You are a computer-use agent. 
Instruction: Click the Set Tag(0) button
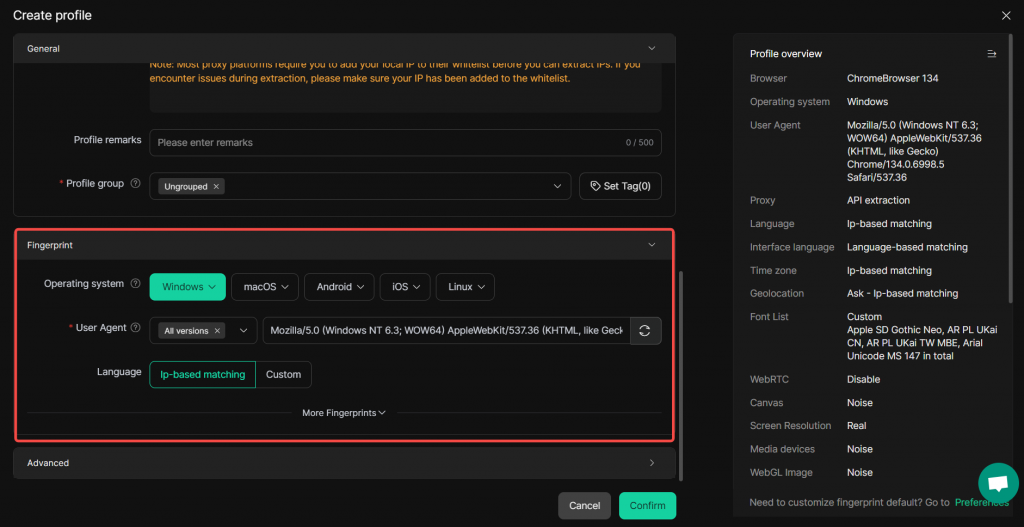coord(620,186)
